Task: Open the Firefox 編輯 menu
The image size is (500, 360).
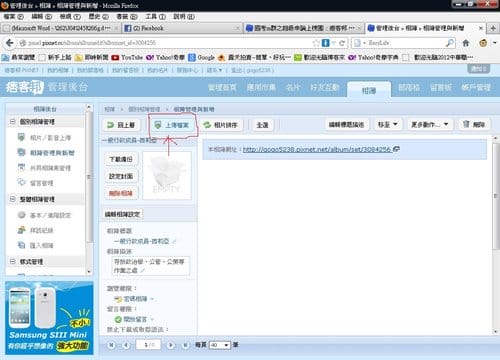Action: tap(42, 16)
